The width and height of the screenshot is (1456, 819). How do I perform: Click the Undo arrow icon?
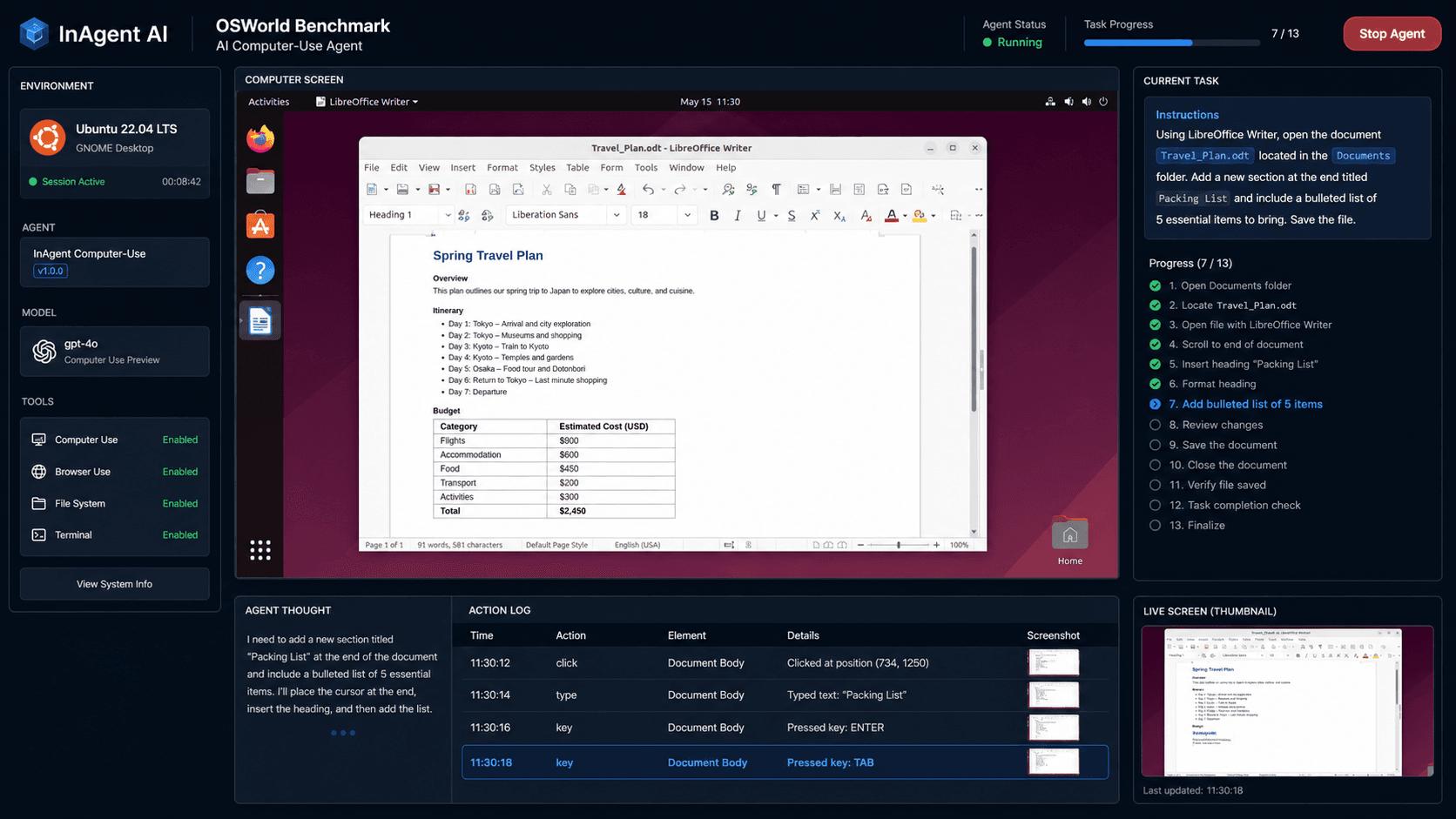pyautogui.click(x=648, y=189)
